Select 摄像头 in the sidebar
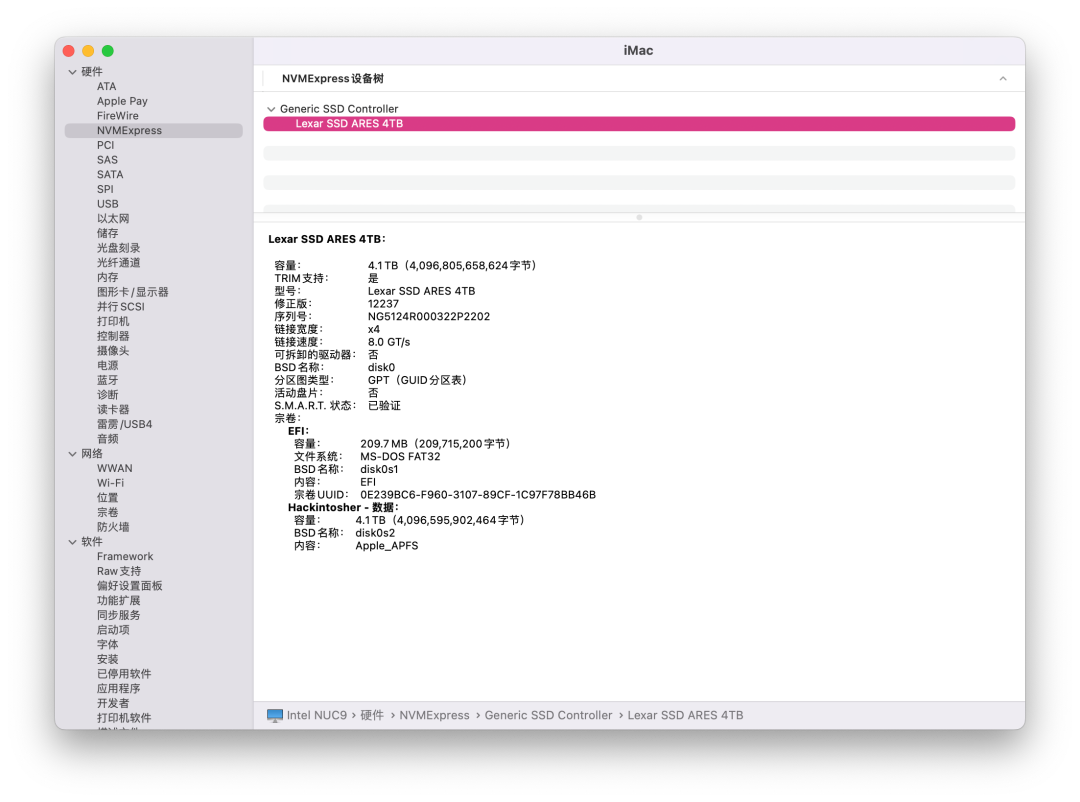Viewport: 1080px width, 802px height. coord(113,351)
